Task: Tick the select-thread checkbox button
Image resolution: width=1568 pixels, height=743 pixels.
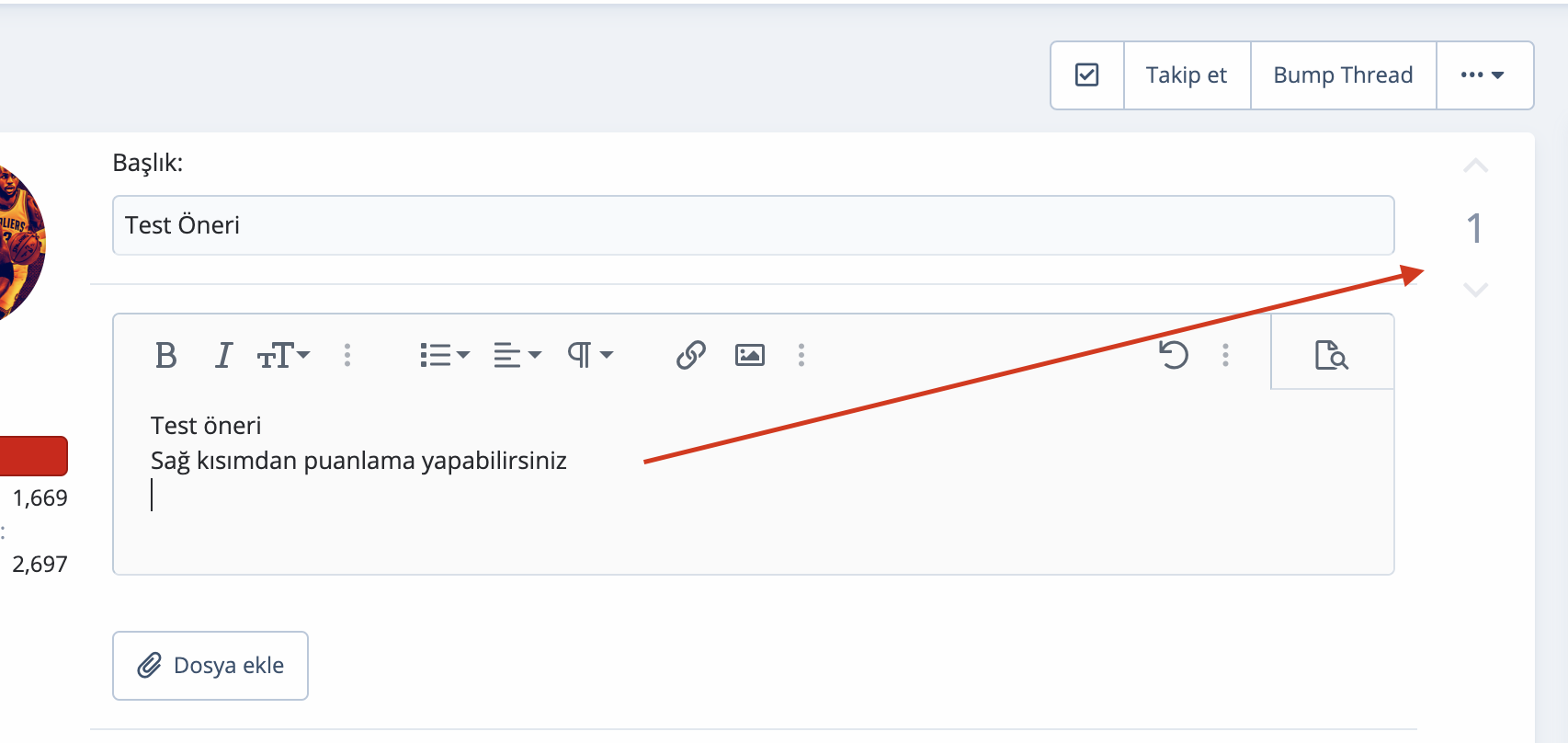Action: point(1087,75)
